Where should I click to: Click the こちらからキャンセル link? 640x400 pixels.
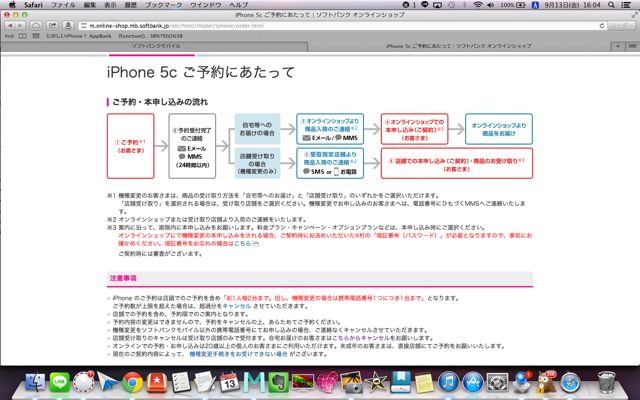tap(361, 338)
